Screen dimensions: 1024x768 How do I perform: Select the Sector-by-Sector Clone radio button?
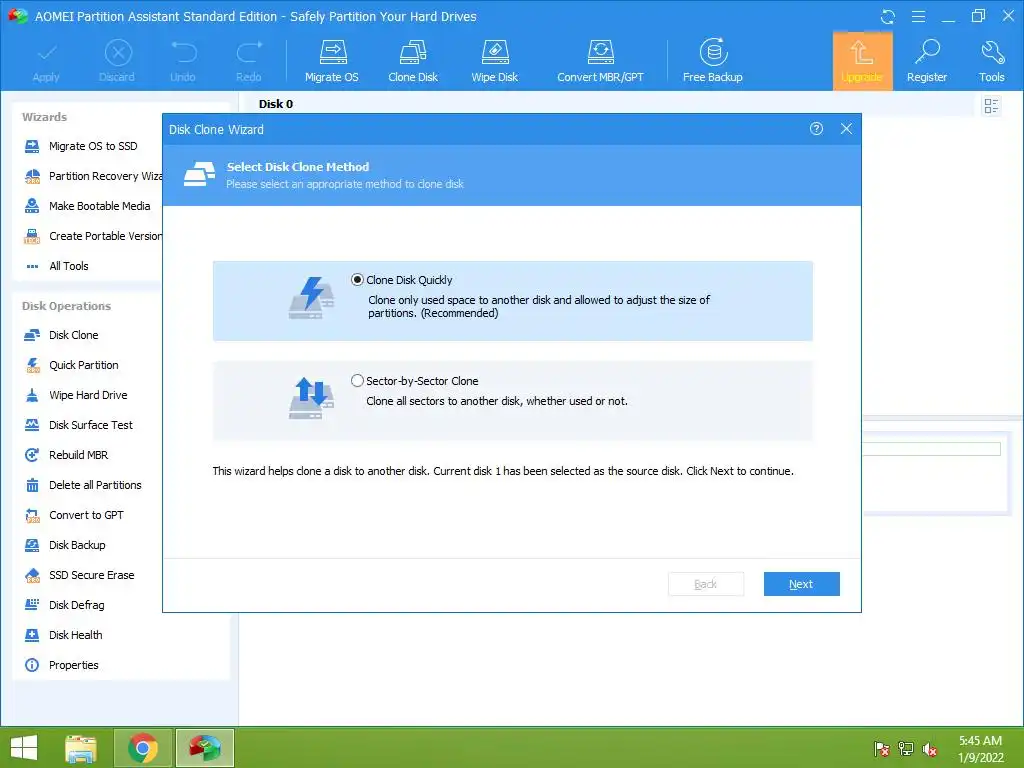pos(357,381)
